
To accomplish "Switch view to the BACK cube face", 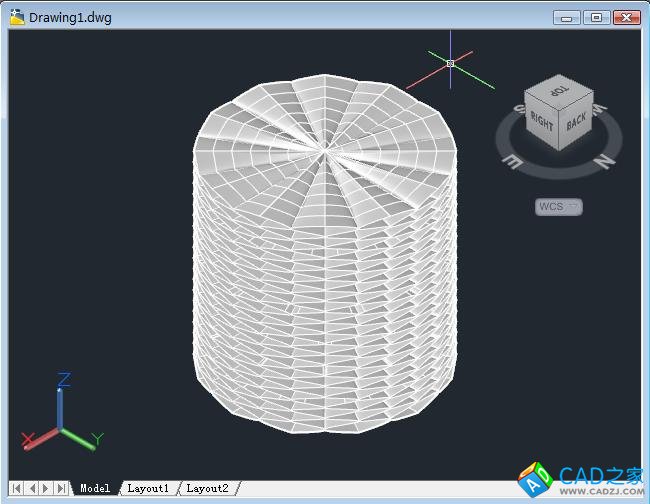I will (x=576, y=123).
